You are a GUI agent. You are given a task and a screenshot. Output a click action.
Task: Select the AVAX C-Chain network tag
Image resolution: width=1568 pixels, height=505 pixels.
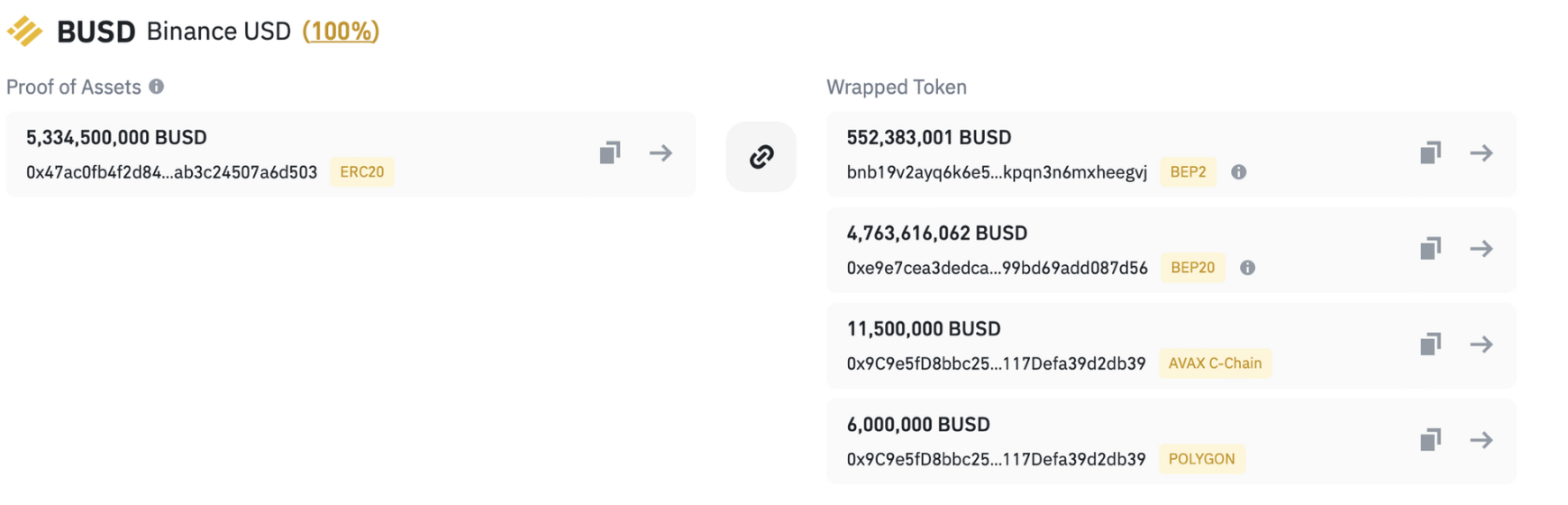tap(1215, 363)
